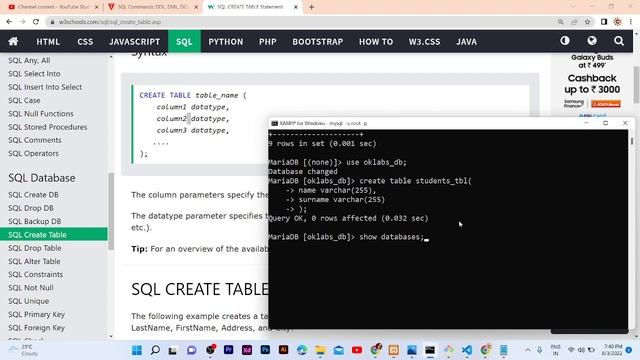Open SQL Unique sidebar link
Viewport: 640px width, 360px height.
(29, 301)
